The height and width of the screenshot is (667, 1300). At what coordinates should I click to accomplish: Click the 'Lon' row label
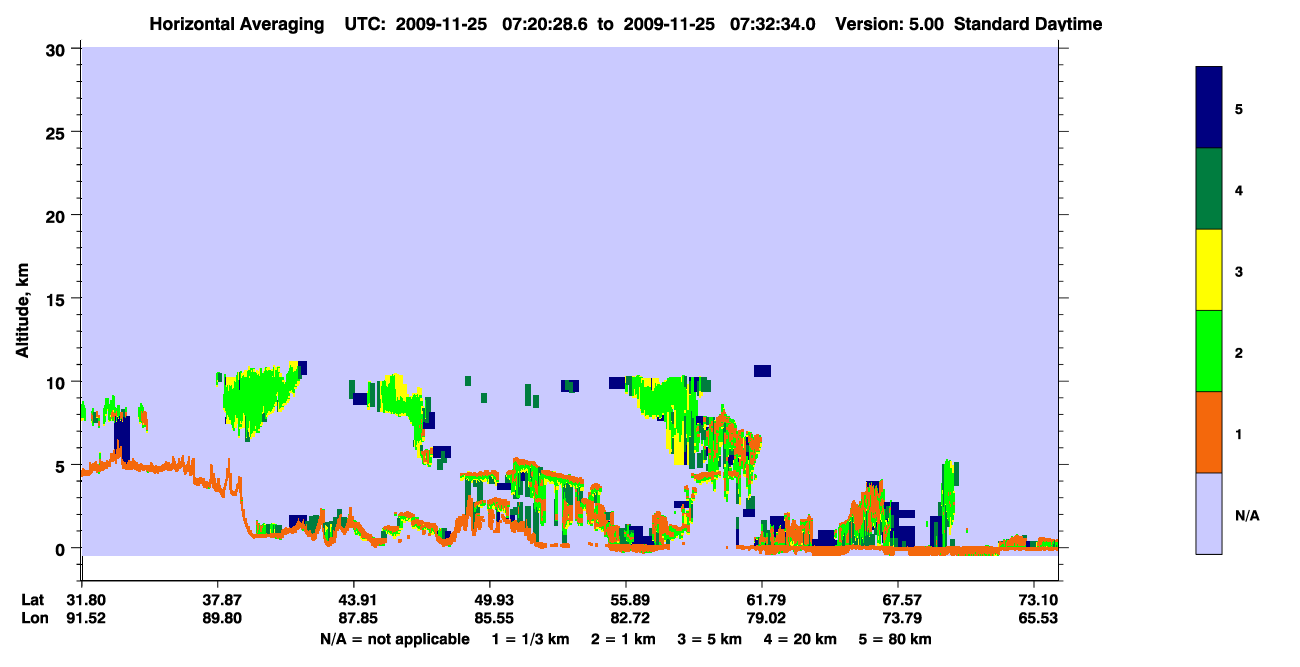coord(33,618)
